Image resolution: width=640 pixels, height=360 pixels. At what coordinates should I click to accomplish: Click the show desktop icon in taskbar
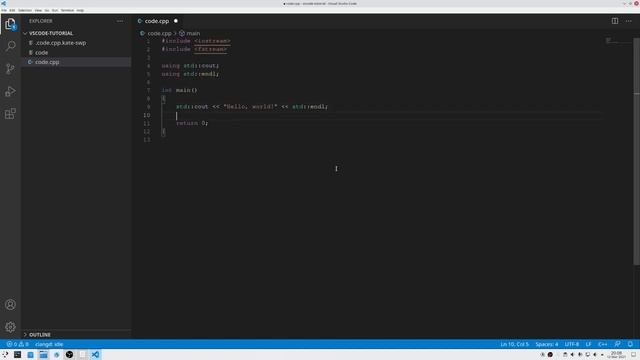tap(634, 354)
